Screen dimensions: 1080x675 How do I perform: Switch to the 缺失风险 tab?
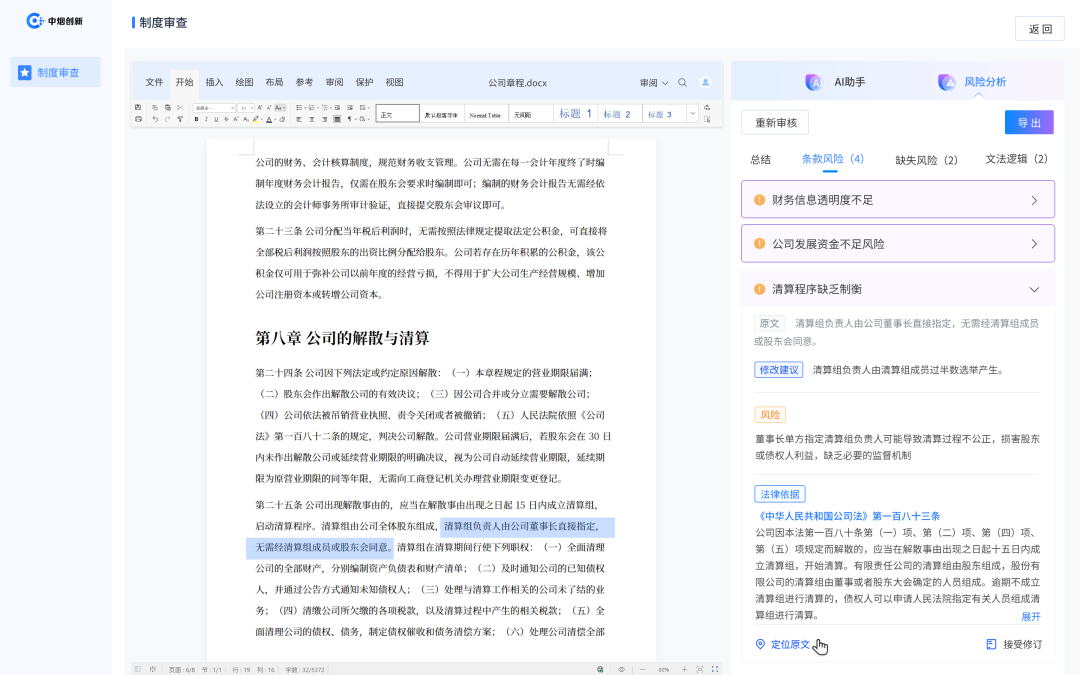(x=928, y=160)
